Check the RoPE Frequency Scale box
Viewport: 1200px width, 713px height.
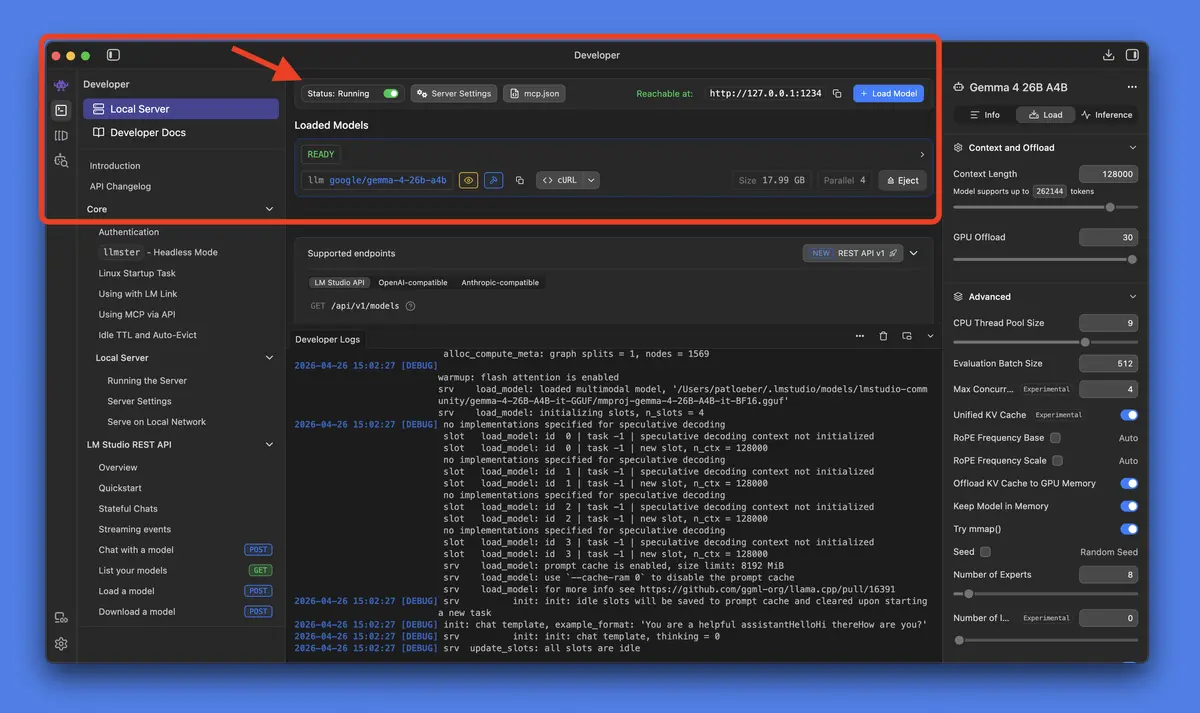[1058, 460]
